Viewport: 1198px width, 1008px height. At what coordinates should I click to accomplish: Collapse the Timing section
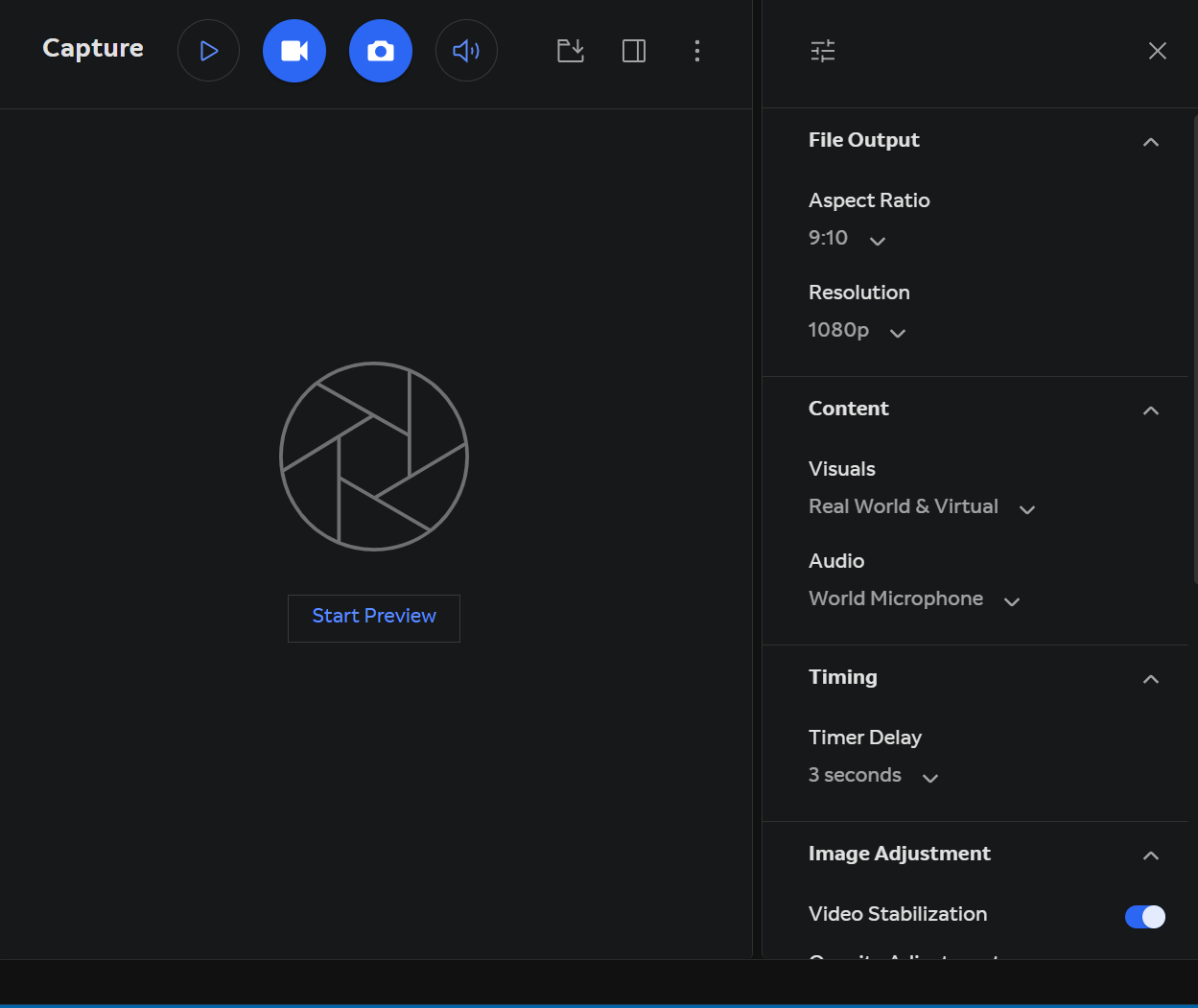pyautogui.click(x=1150, y=679)
